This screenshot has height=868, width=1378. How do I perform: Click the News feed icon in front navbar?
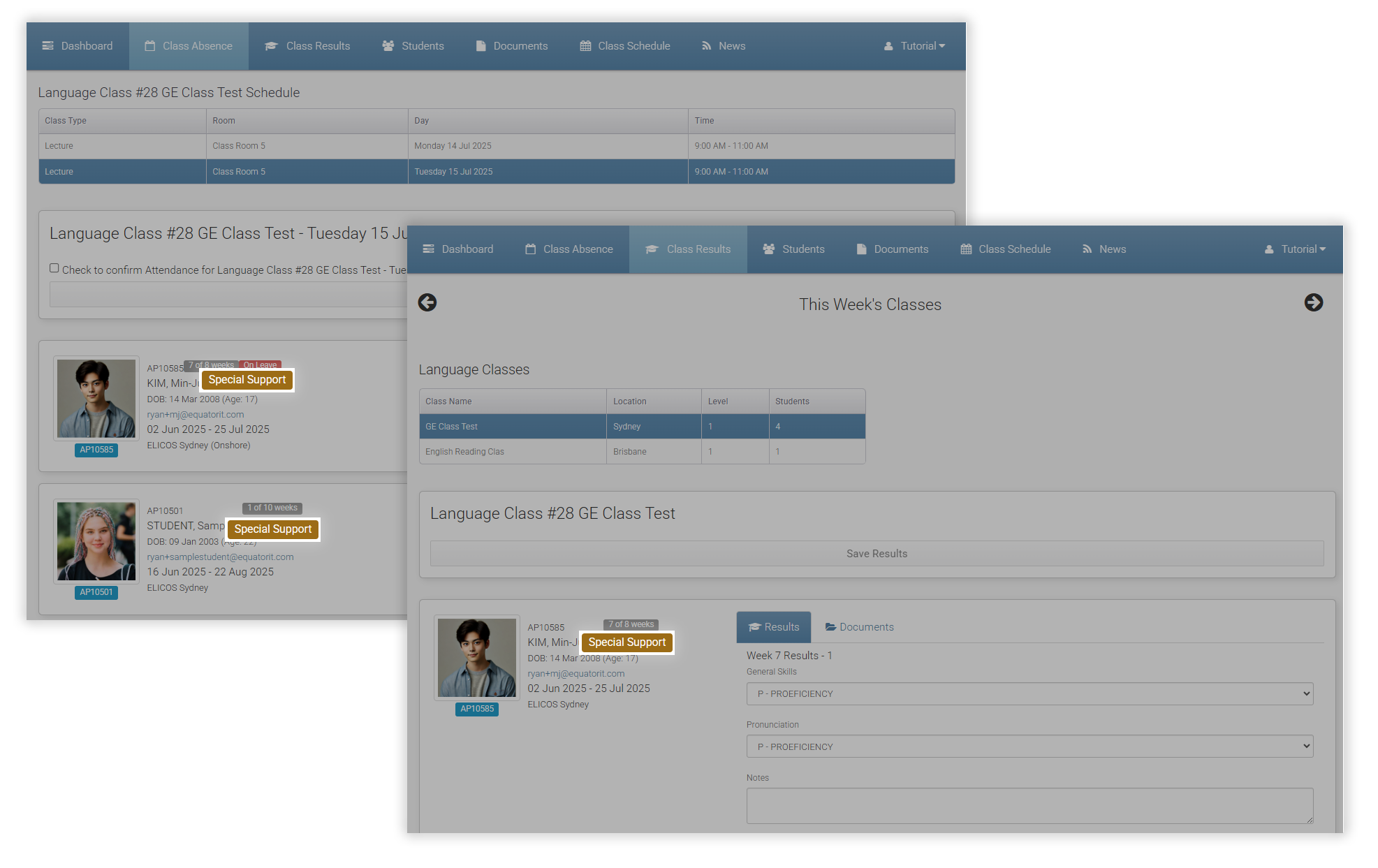click(1087, 249)
